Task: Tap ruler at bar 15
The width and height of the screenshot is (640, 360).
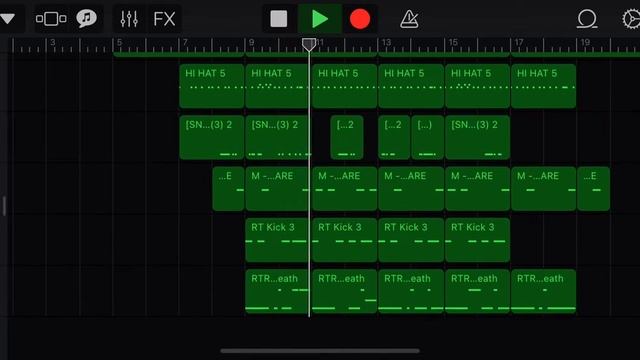Action: (453, 42)
